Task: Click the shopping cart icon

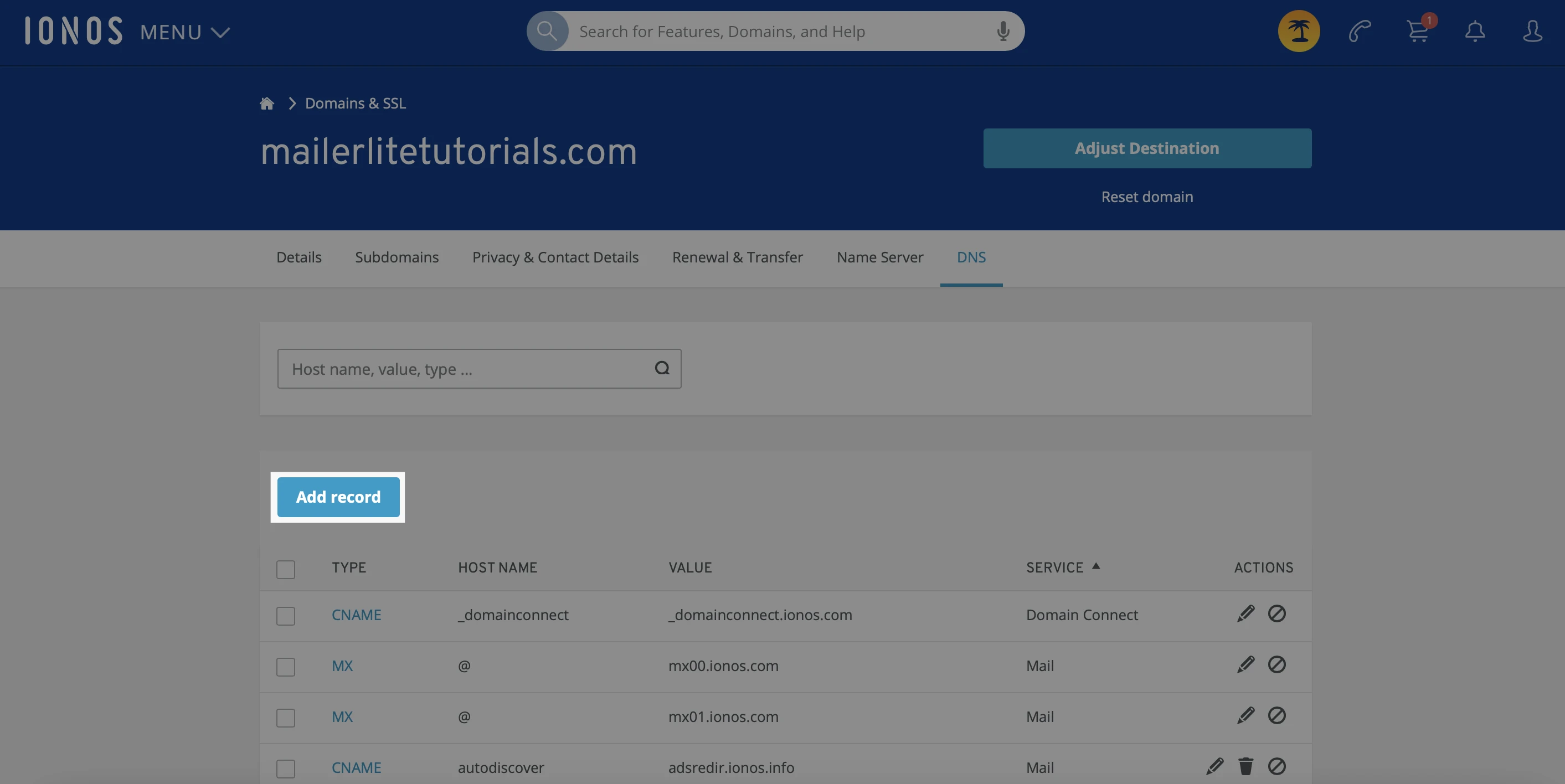Action: coord(1417,32)
